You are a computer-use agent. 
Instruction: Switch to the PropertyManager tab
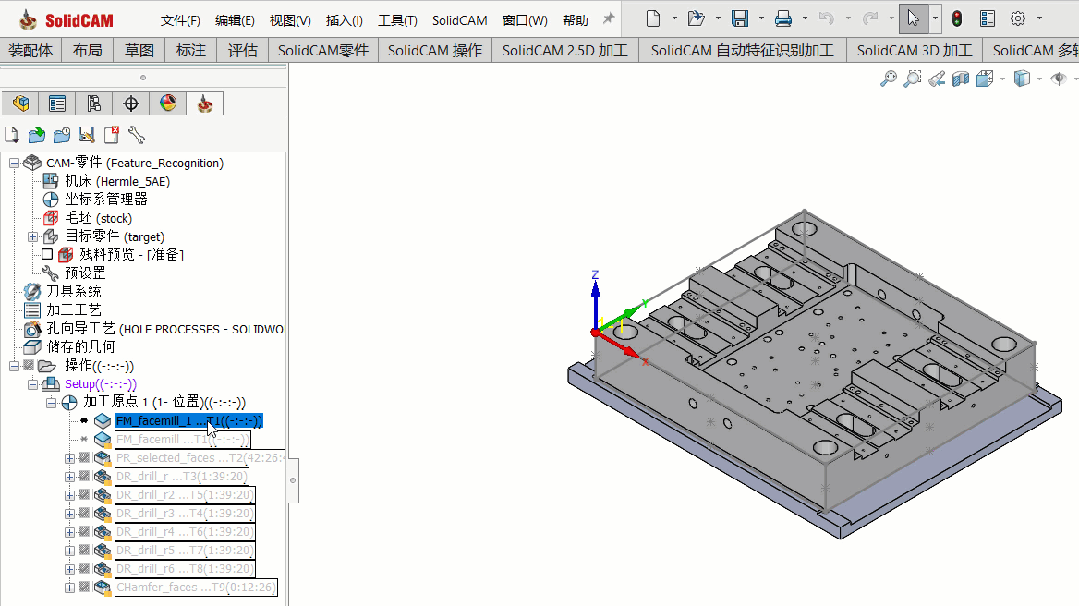click(x=57, y=104)
